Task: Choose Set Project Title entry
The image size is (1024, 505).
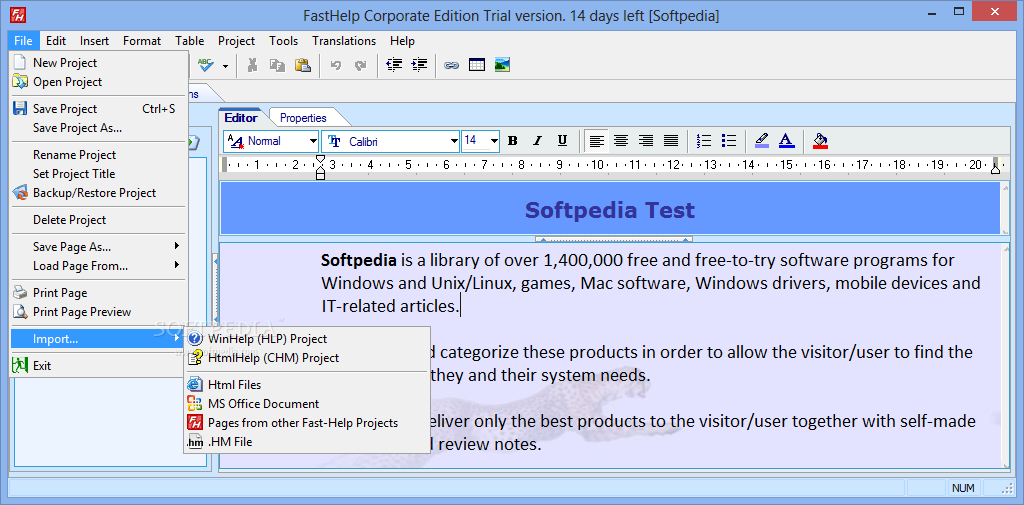Action: point(99,174)
